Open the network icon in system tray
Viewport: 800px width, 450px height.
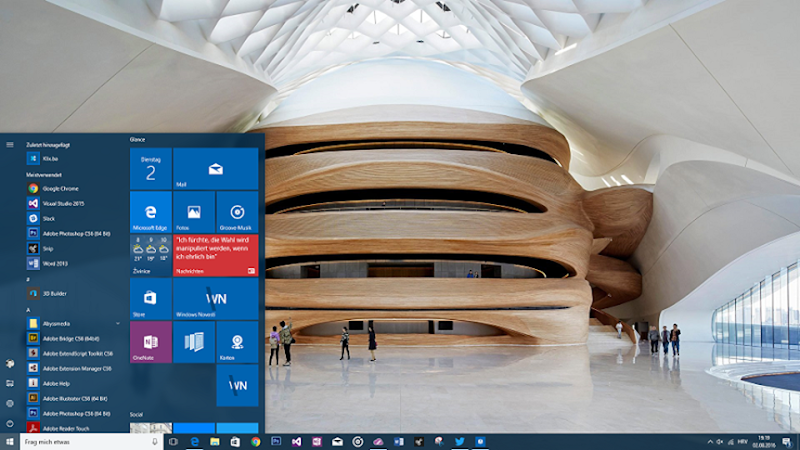tap(731, 442)
